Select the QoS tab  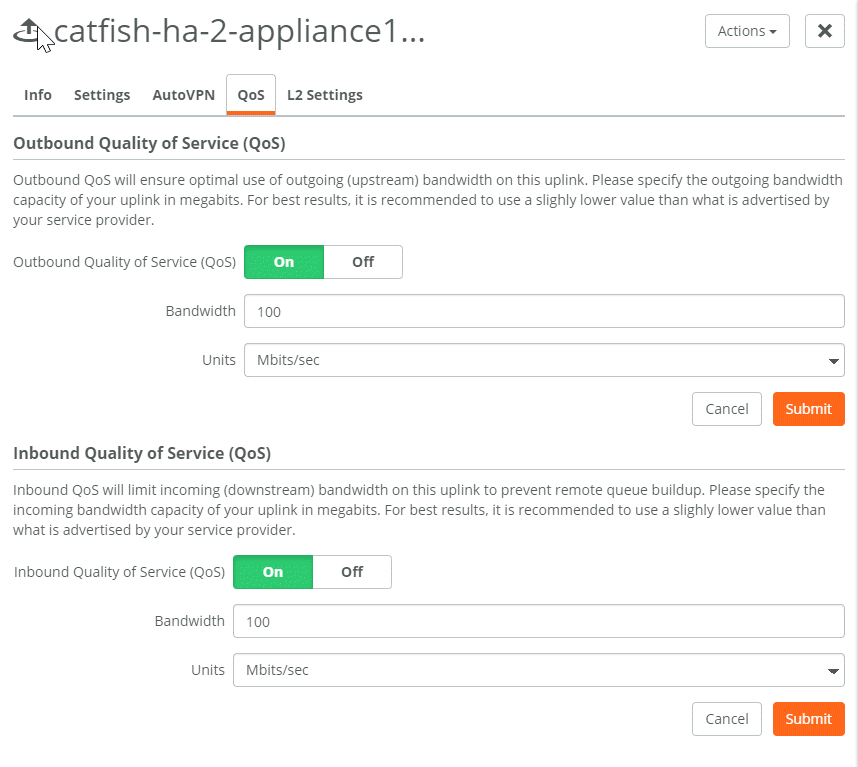[251, 95]
